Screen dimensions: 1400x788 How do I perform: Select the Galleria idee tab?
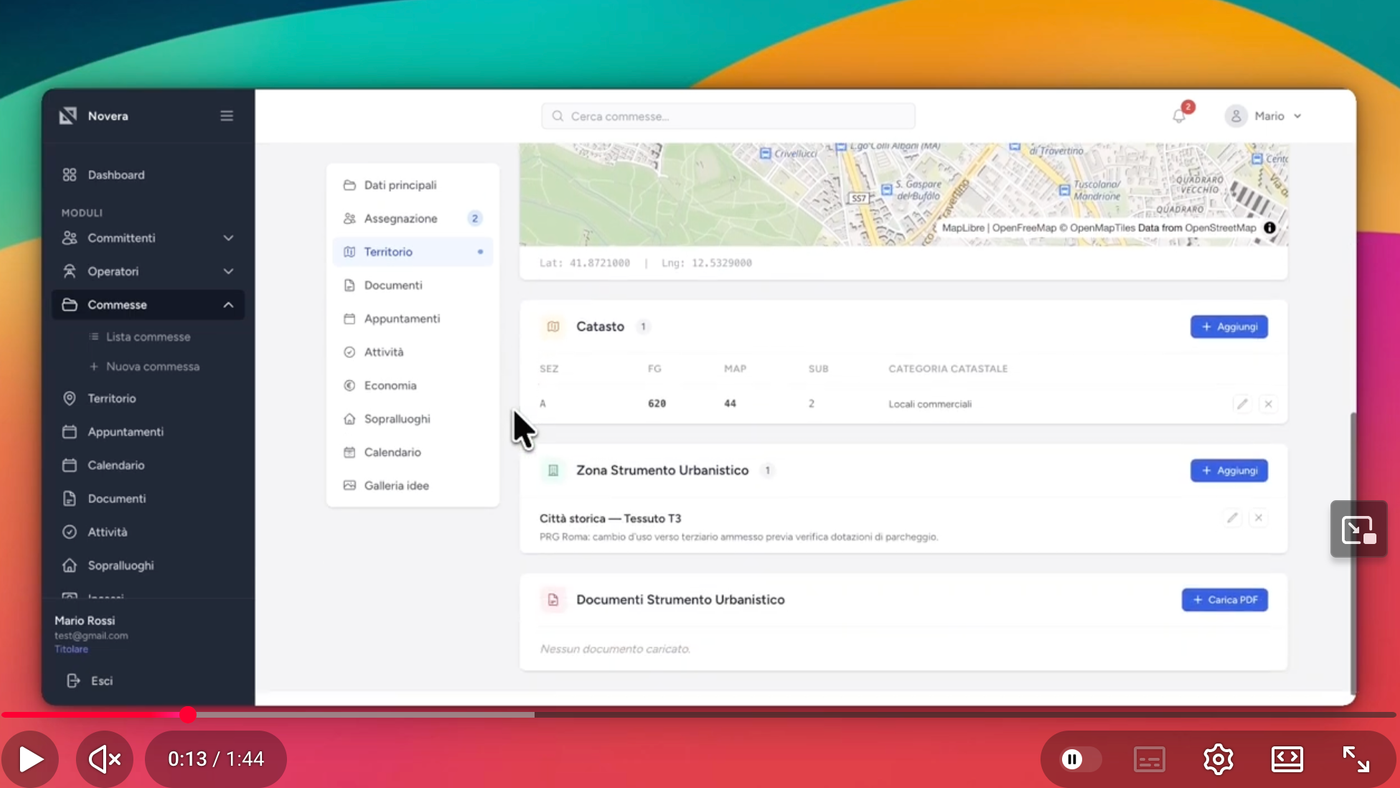point(413,485)
